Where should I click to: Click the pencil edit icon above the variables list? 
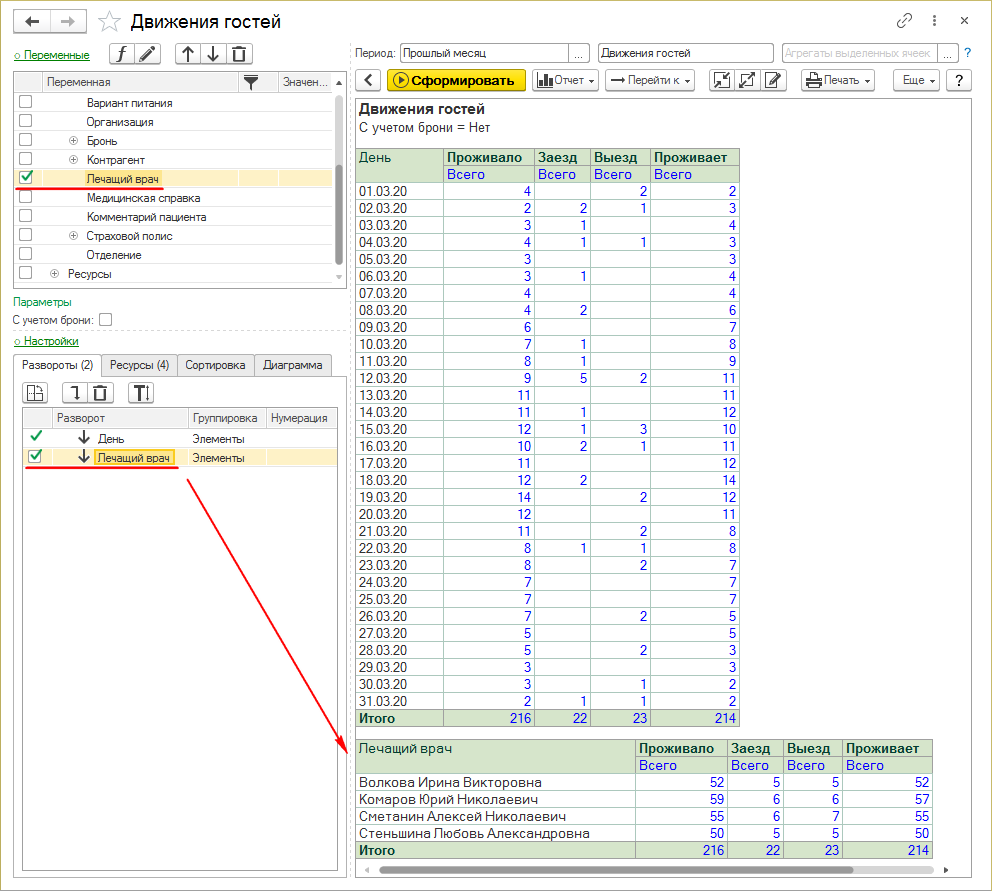click(x=147, y=54)
